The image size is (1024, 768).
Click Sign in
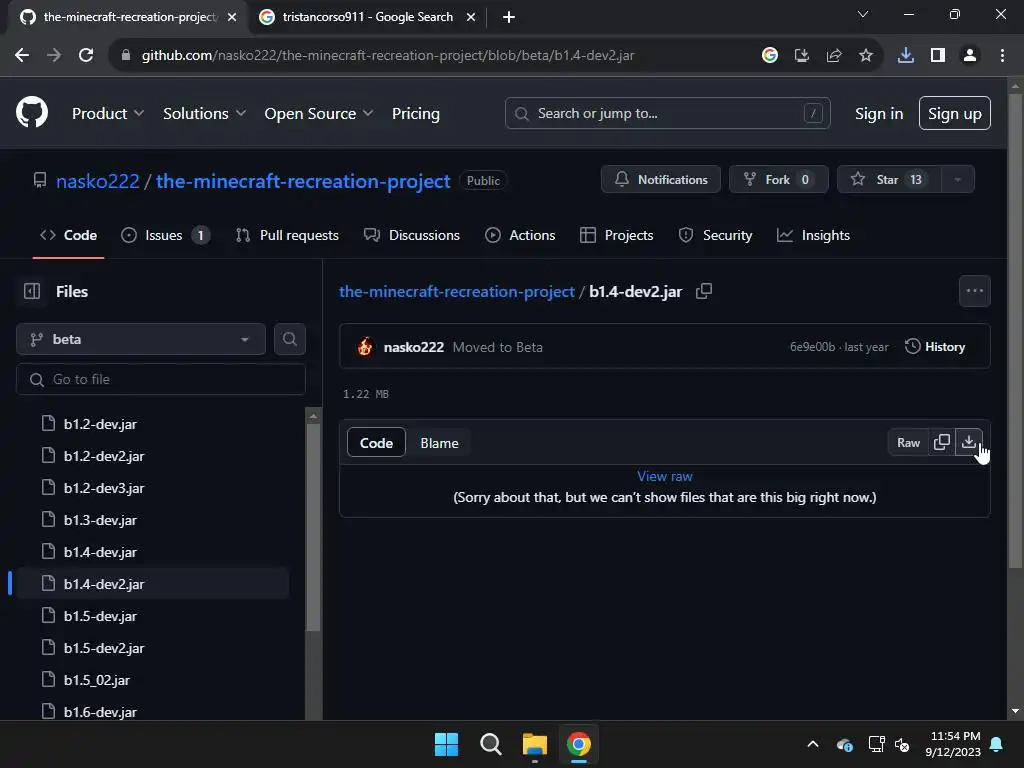(878, 113)
